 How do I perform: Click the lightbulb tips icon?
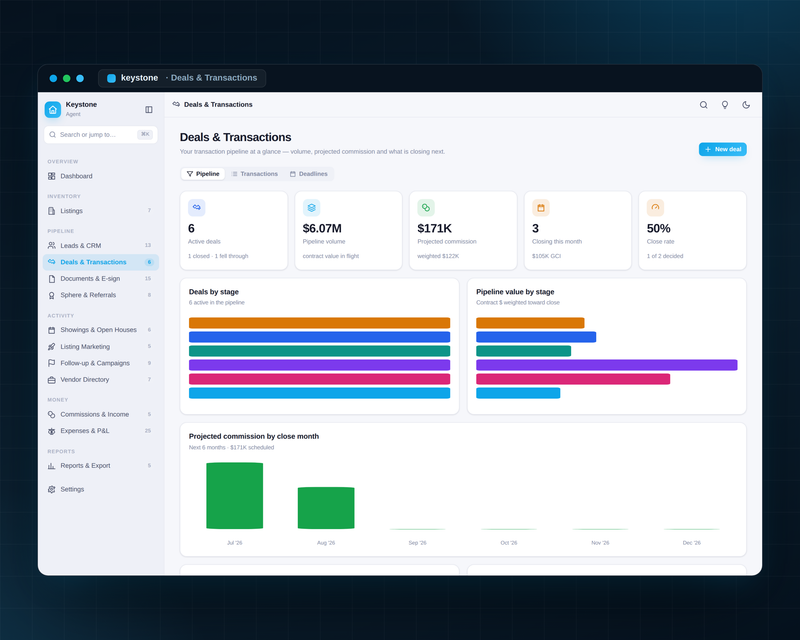click(724, 105)
